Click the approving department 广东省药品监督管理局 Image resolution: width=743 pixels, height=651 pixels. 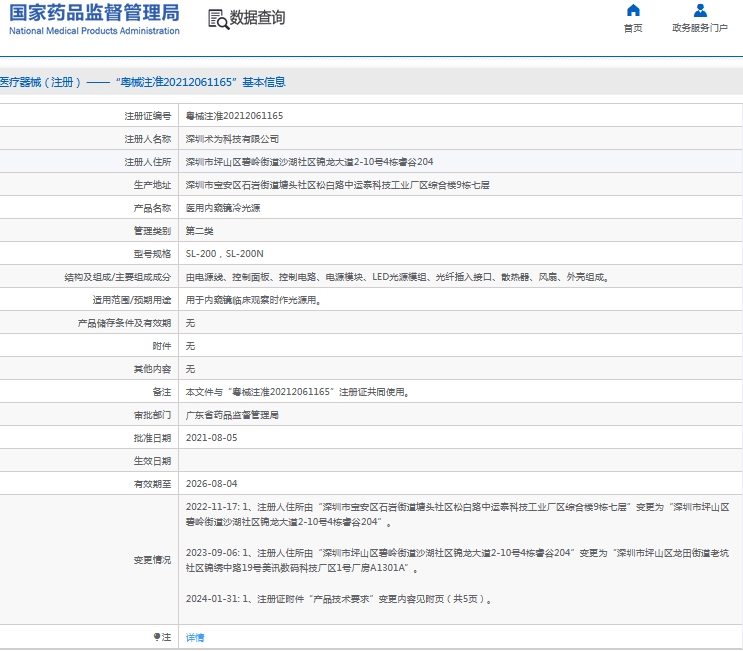pyautogui.click(x=232, y=415)
